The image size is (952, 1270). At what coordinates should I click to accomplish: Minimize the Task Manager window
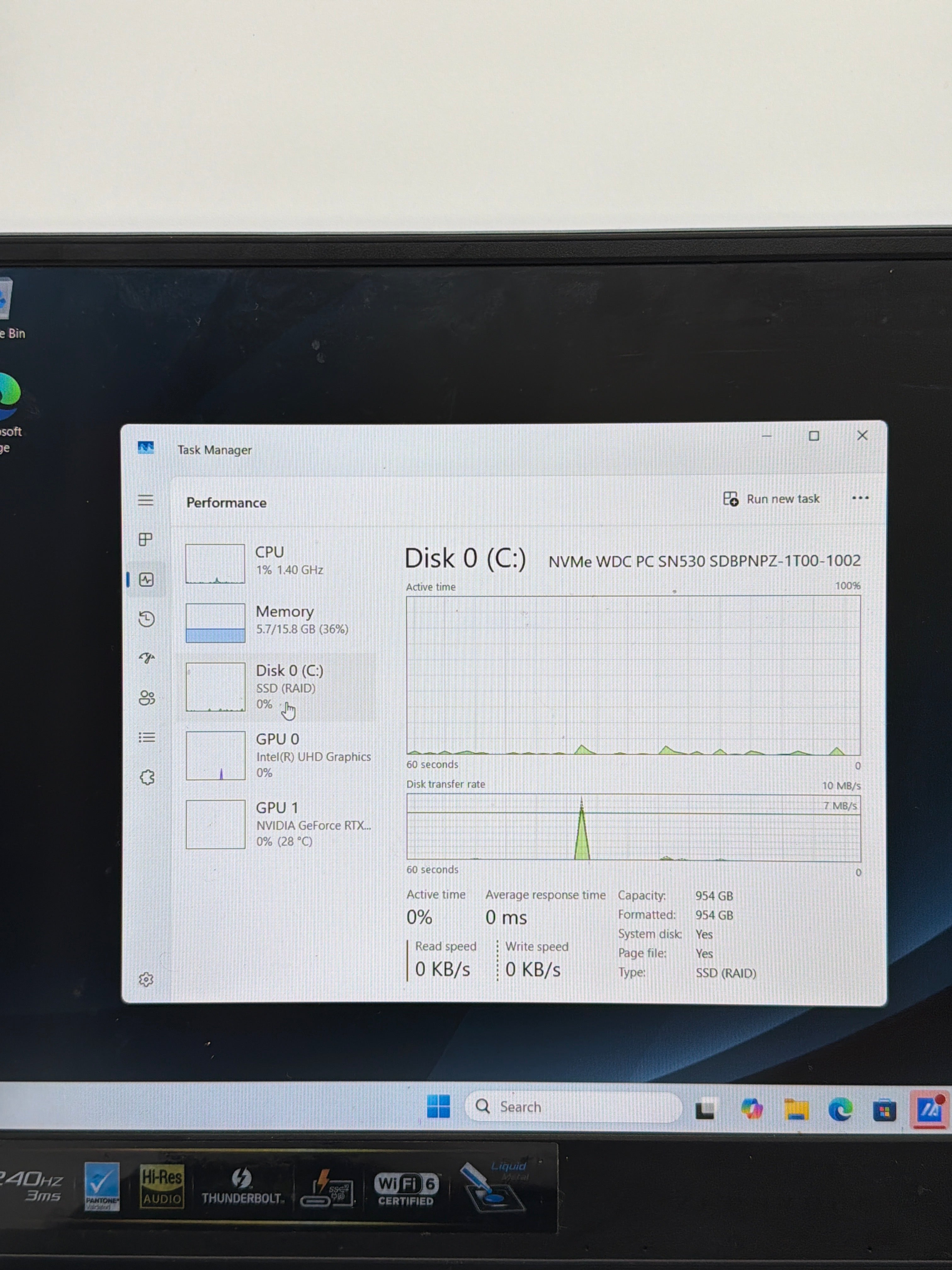pos(766,436)
